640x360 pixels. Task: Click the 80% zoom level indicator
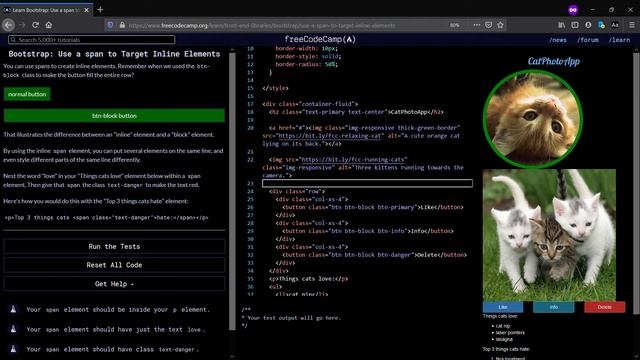454,25
